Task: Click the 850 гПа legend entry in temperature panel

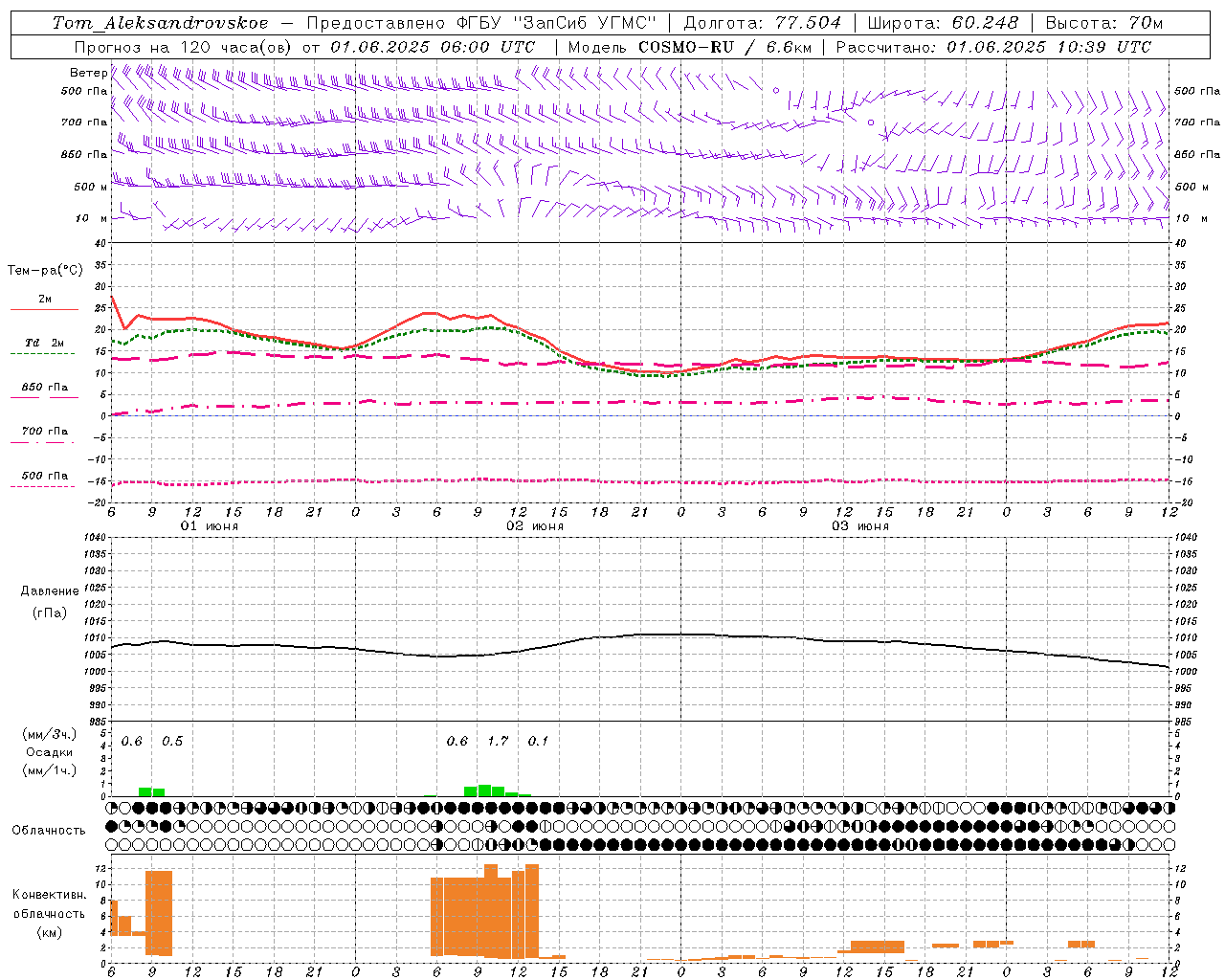Action: [x=45, y=388]
